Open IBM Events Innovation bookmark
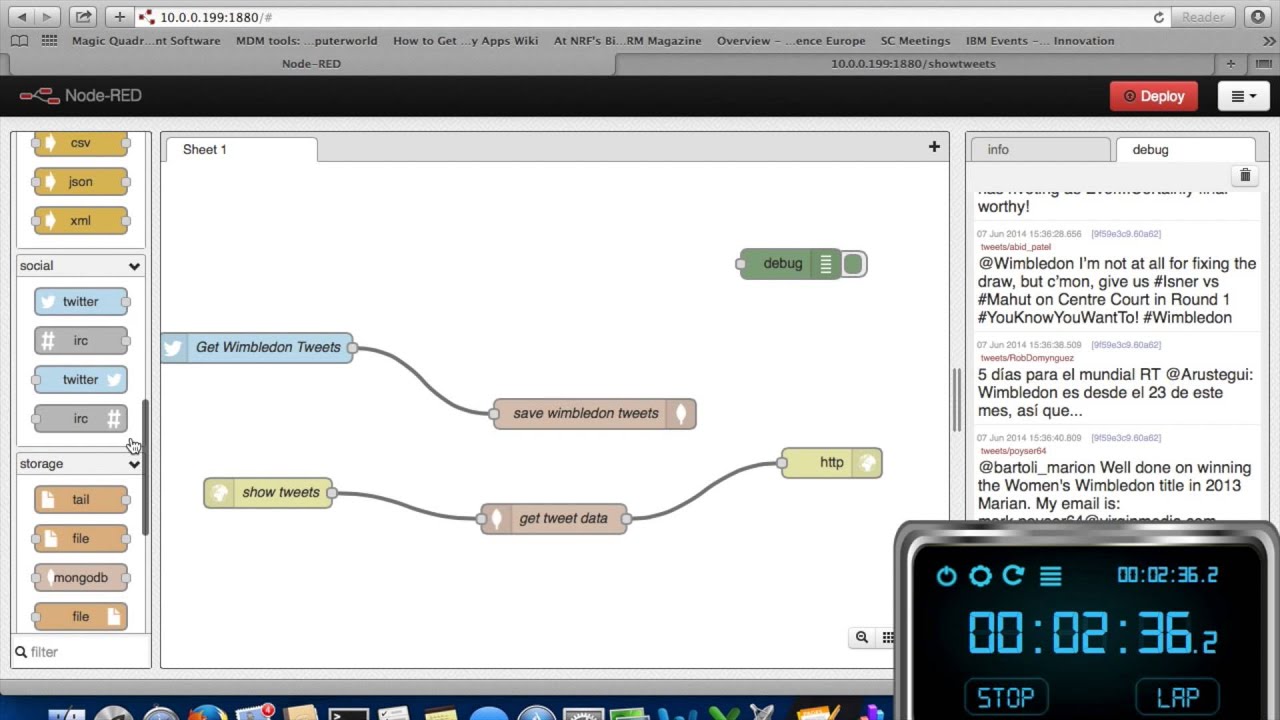The height and width of the screenshot is (720, 1280). click(1040, 41)
